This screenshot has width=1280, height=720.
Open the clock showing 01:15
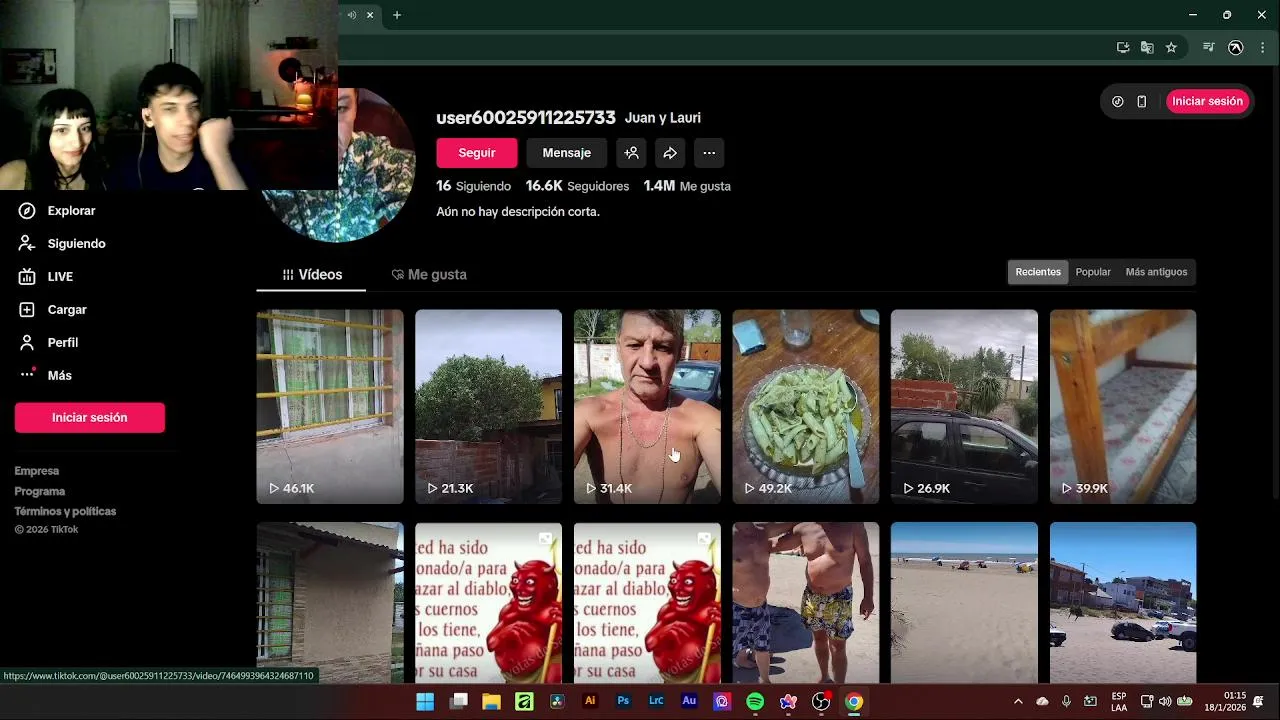coord(1226,702)
